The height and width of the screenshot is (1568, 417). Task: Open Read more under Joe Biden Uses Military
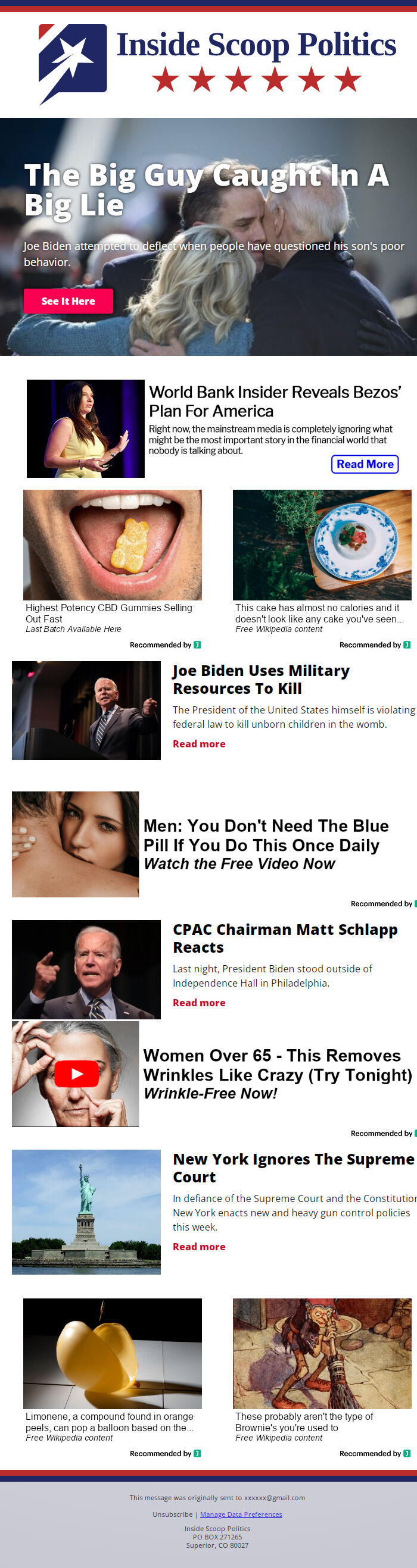[x=199, y=744]
